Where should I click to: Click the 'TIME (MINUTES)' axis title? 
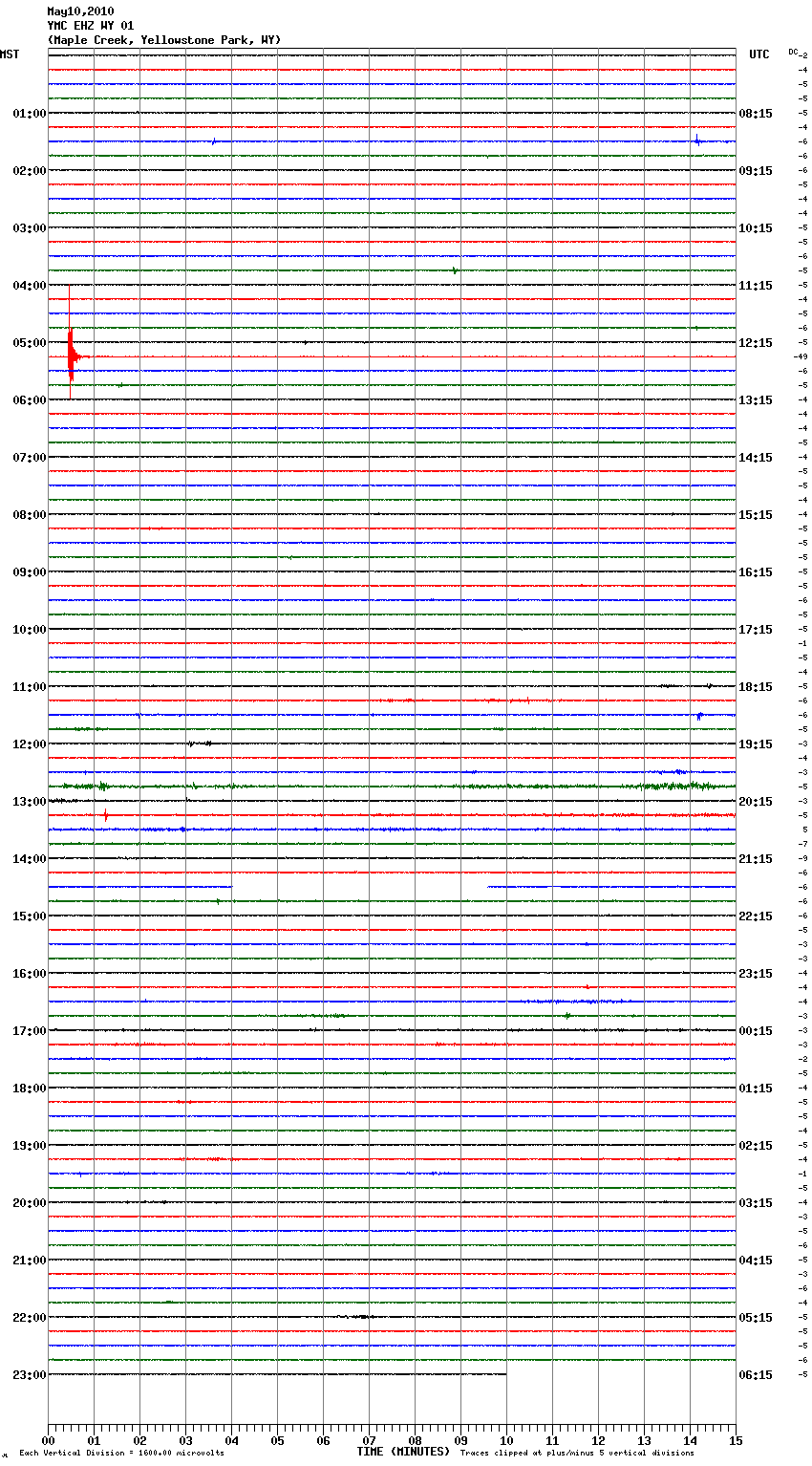403,1452
